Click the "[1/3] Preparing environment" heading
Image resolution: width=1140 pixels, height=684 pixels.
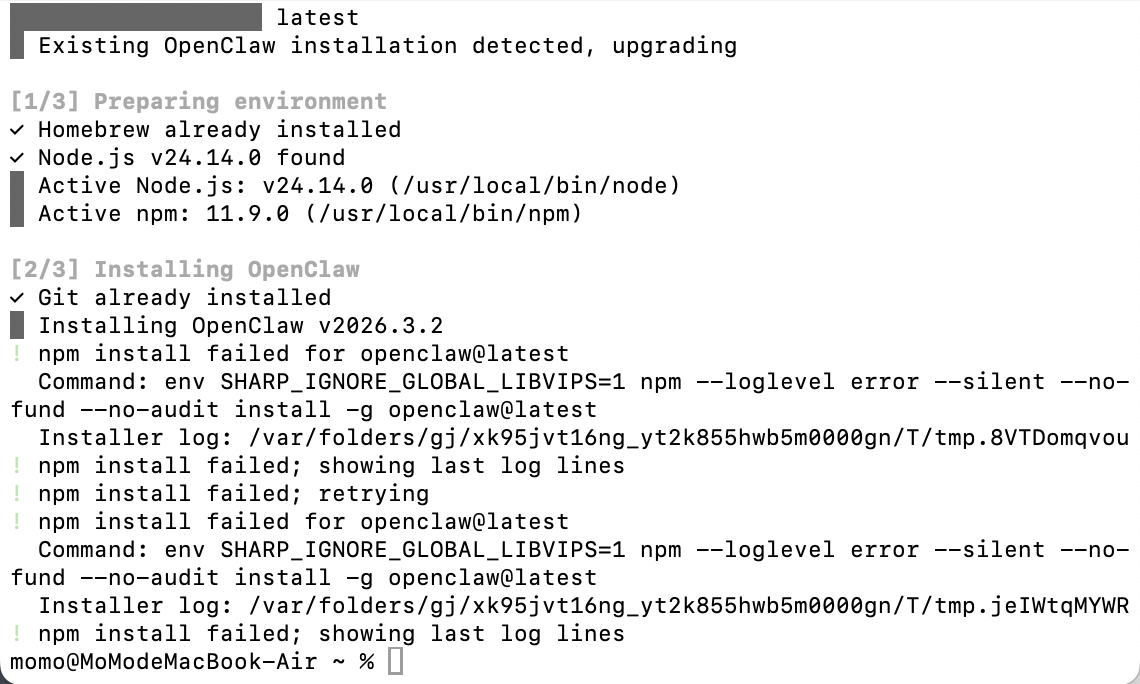coord(197,102)
